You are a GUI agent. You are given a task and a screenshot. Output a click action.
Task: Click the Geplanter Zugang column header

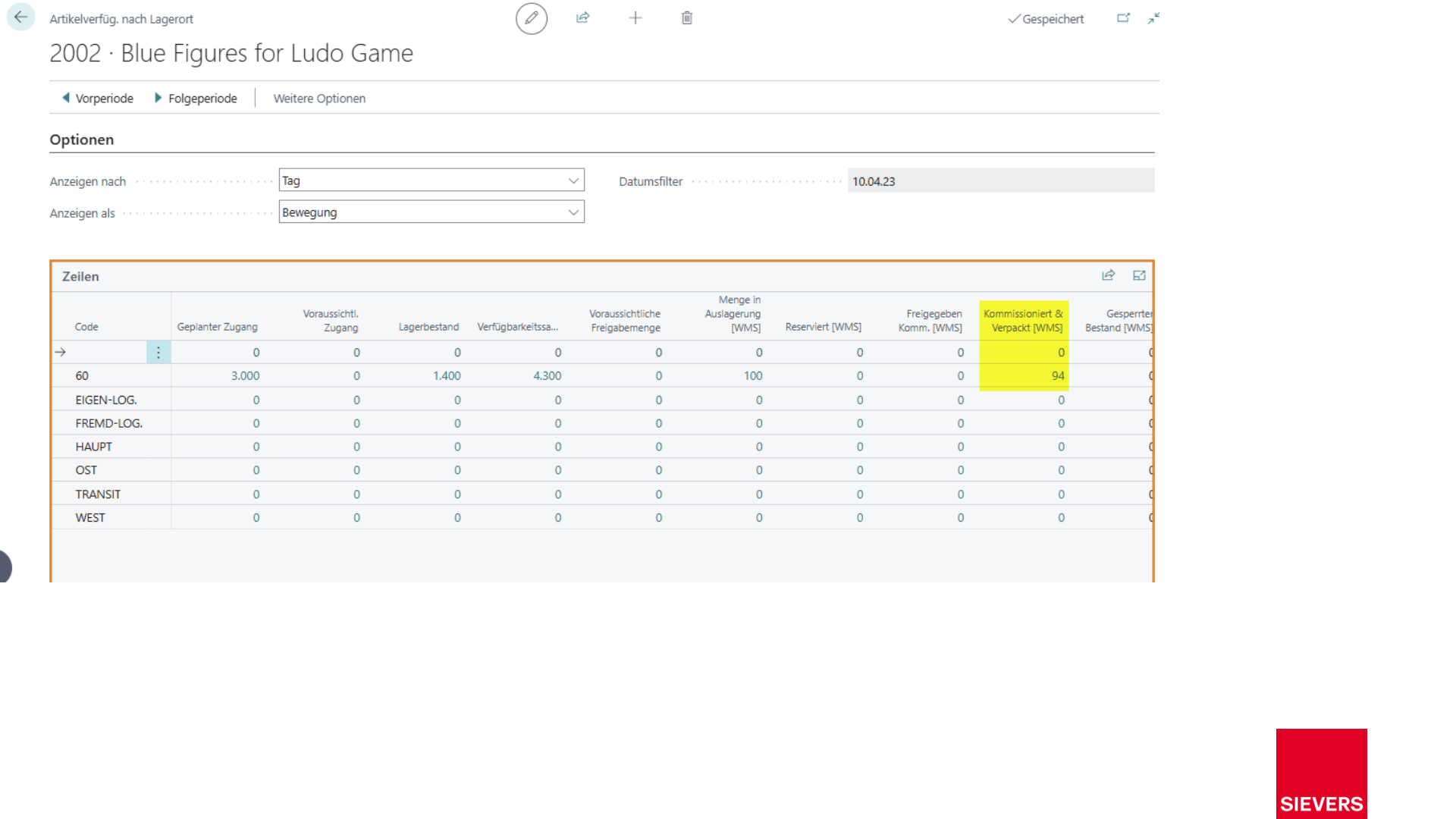pos(218,327)
